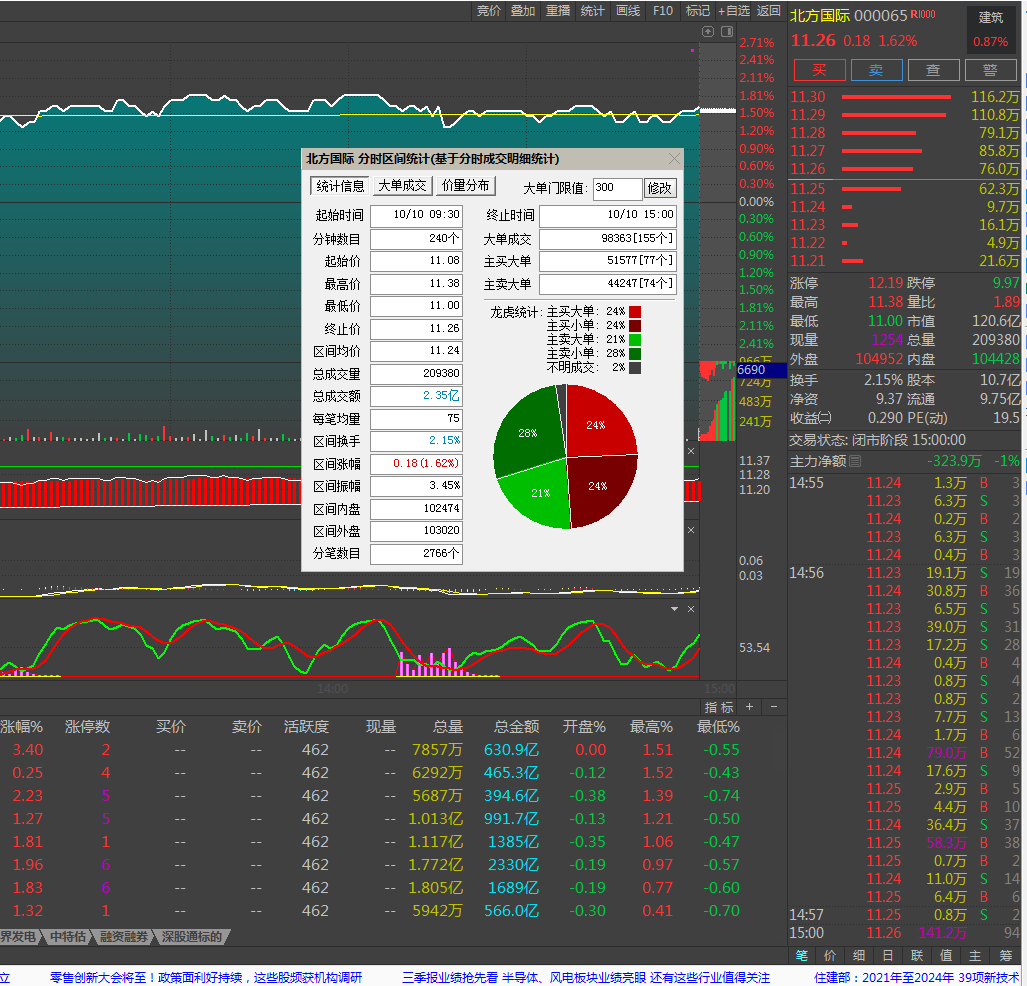Select the 筹 tab at bottom right
1027x986 pixels.
[1005, 955]
